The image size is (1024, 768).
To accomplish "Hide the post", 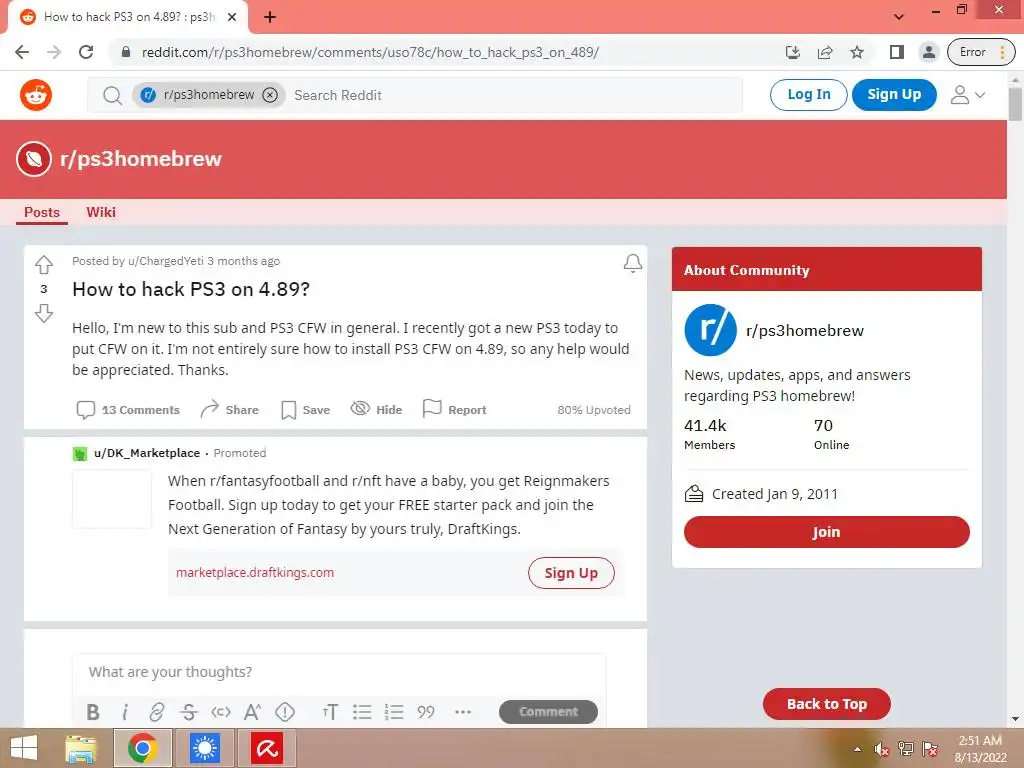I will coord(376,409).
